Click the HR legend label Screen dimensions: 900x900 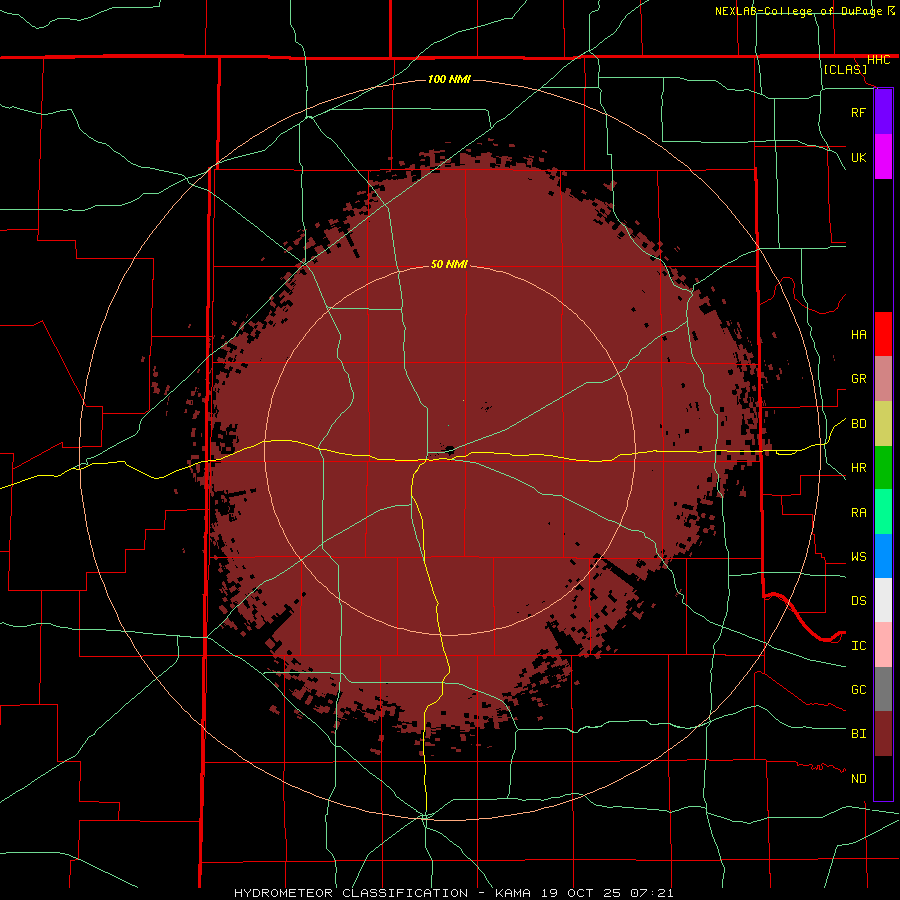858,468
